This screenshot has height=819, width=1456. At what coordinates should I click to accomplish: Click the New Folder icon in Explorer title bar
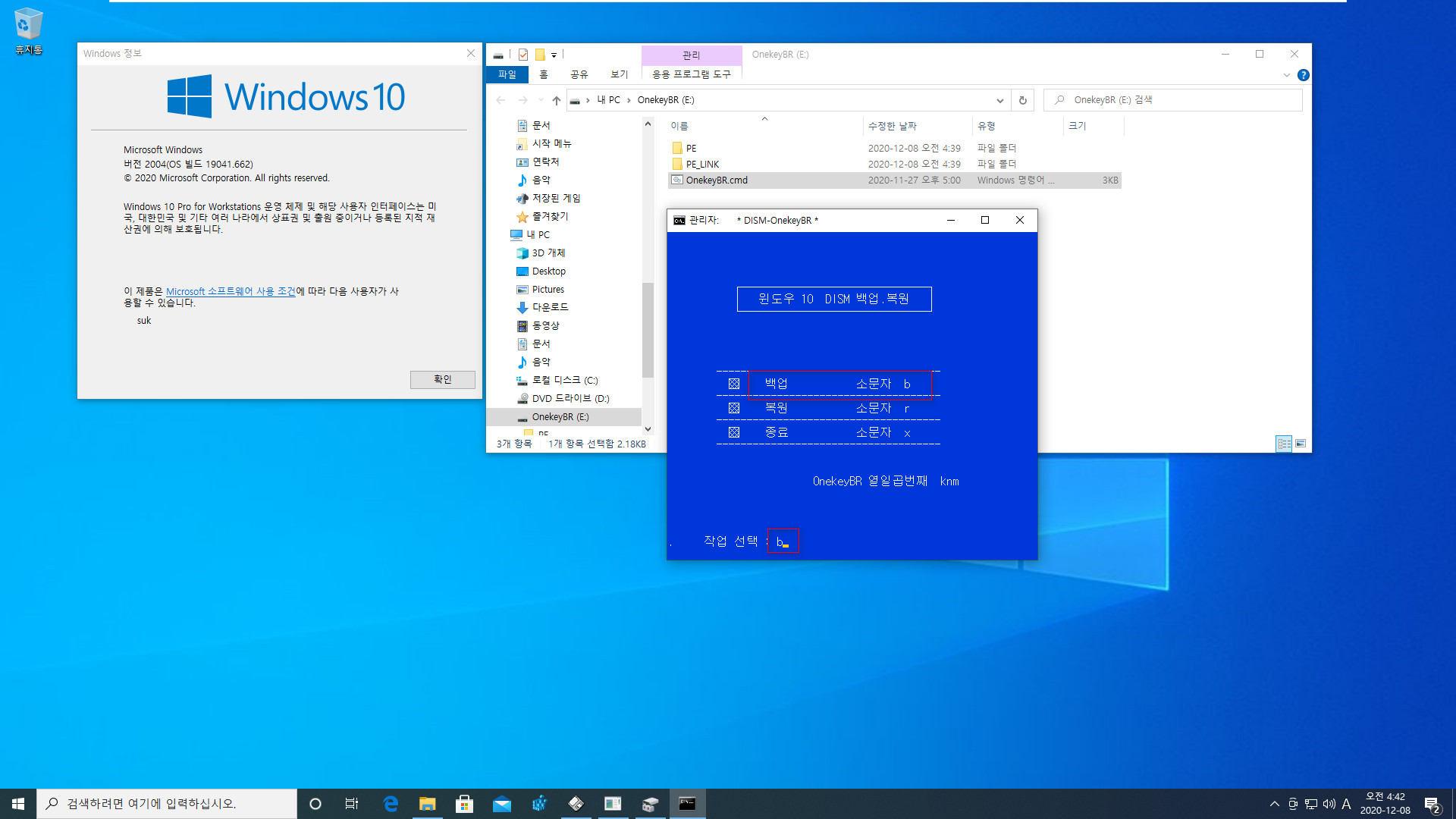tap(540, 55)
